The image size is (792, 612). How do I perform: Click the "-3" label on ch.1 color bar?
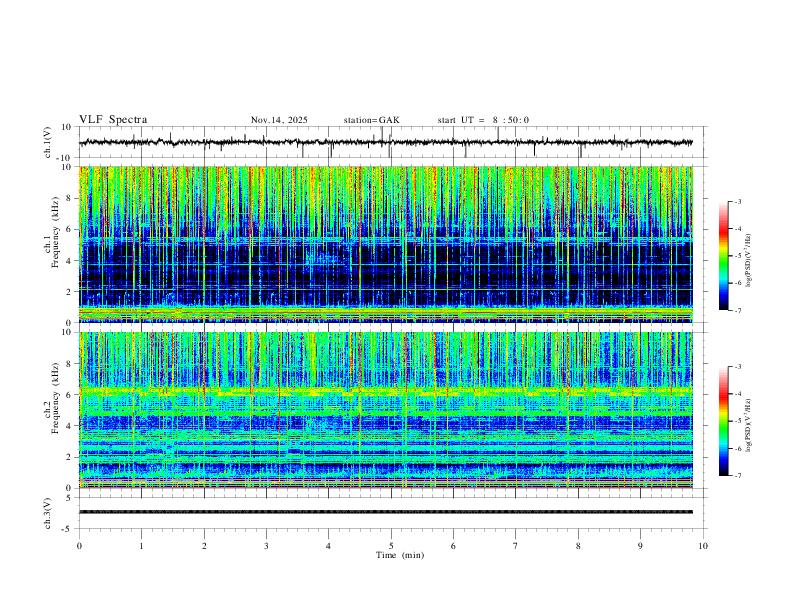coord(738,201)
